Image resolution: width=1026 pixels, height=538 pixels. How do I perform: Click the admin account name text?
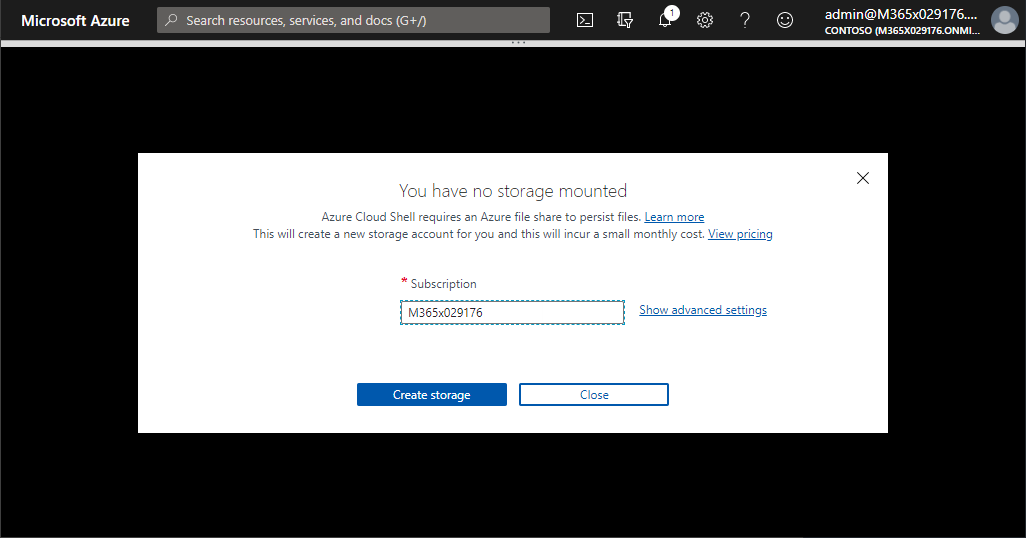(901, 14)
